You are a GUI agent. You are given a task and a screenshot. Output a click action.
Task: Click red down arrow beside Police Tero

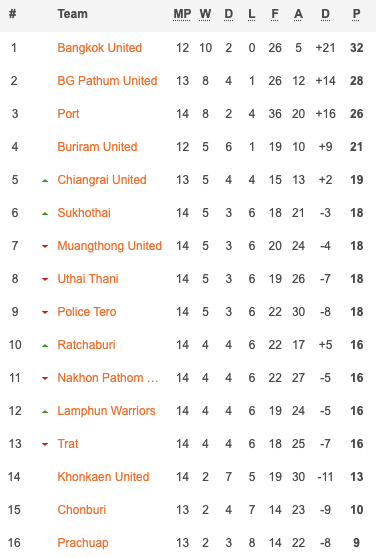[x=45, y=312]
